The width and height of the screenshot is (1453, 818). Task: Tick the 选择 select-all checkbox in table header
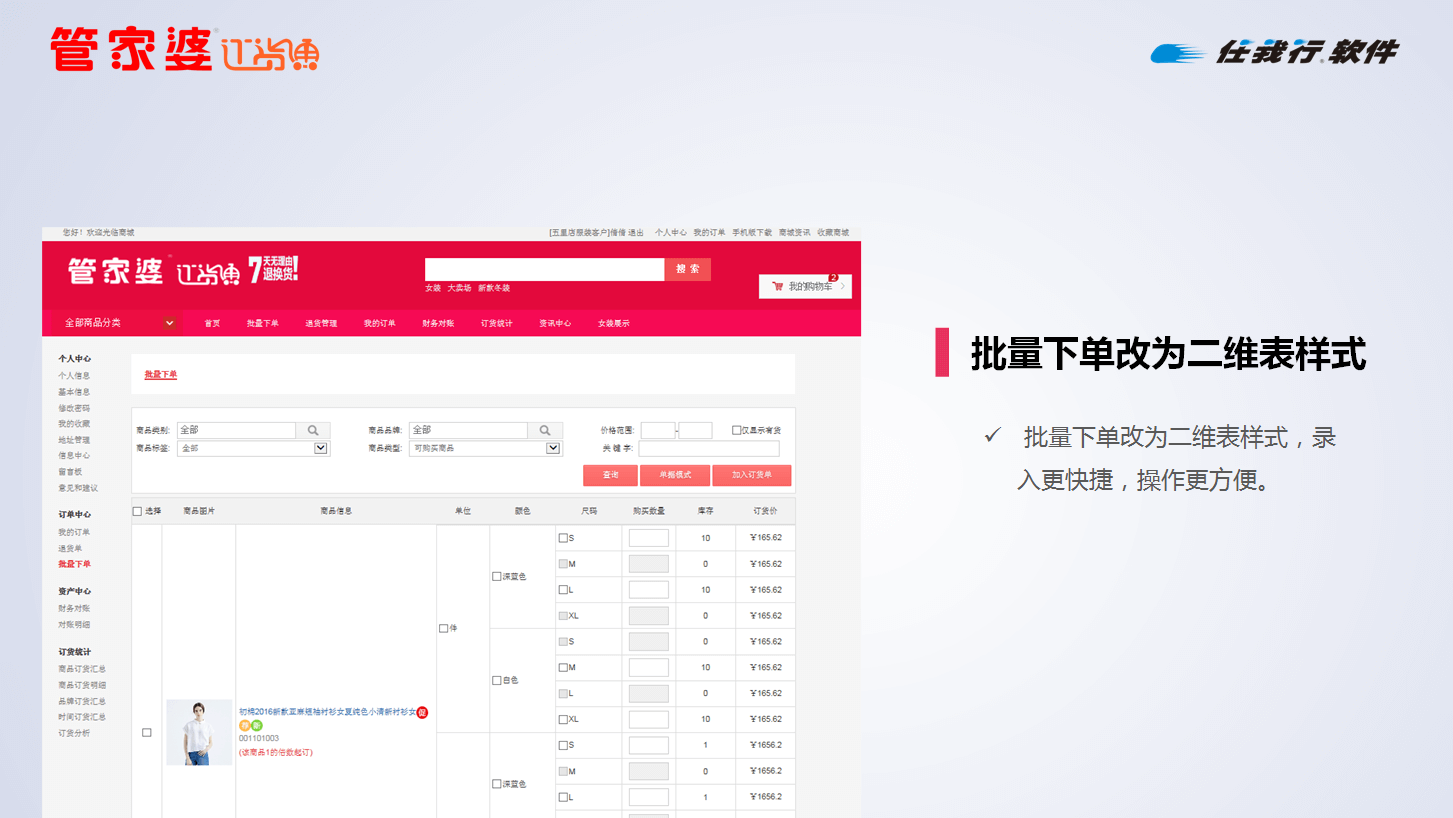point(138,512)
